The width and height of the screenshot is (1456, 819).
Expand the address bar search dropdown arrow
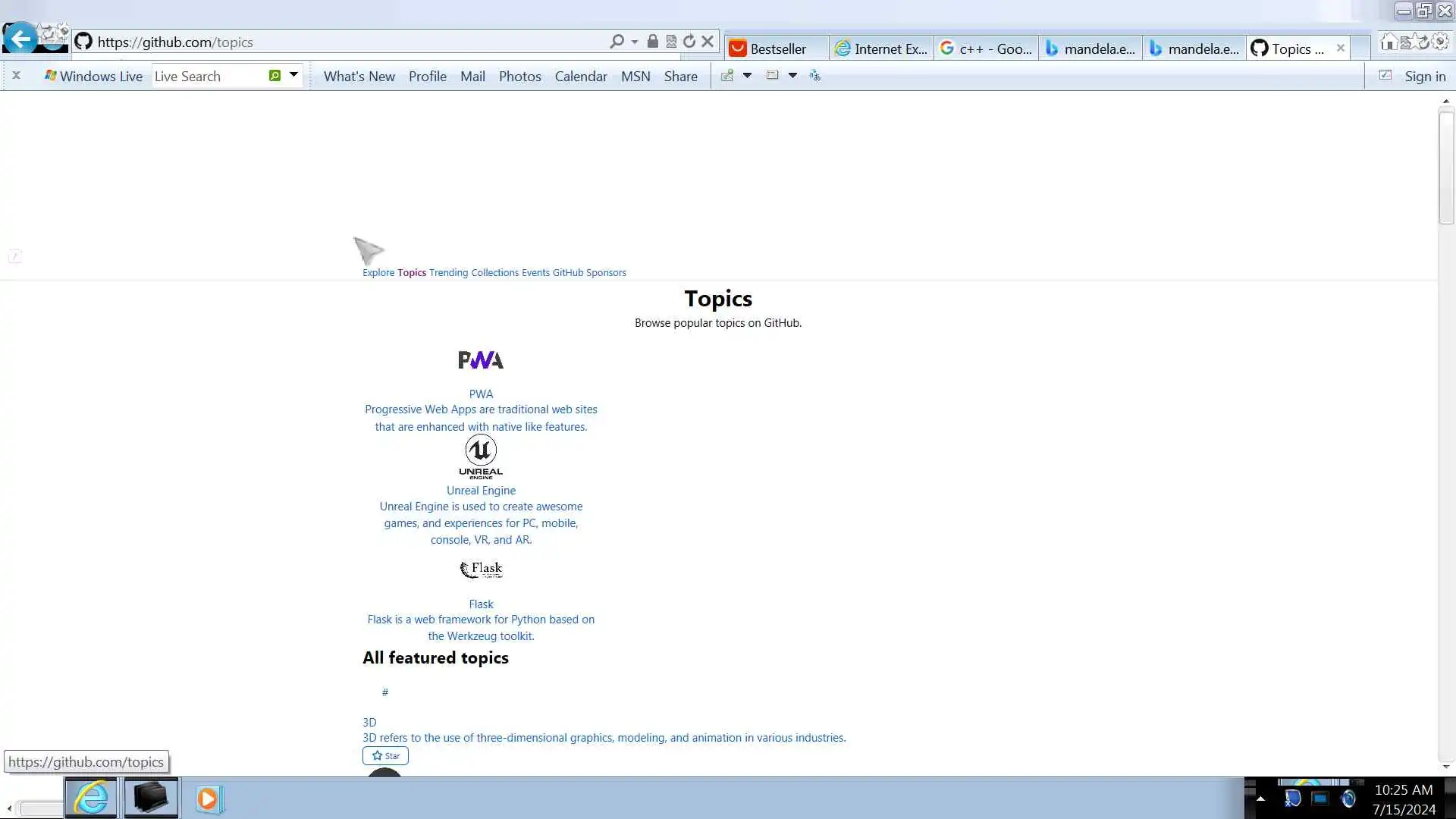635,42
